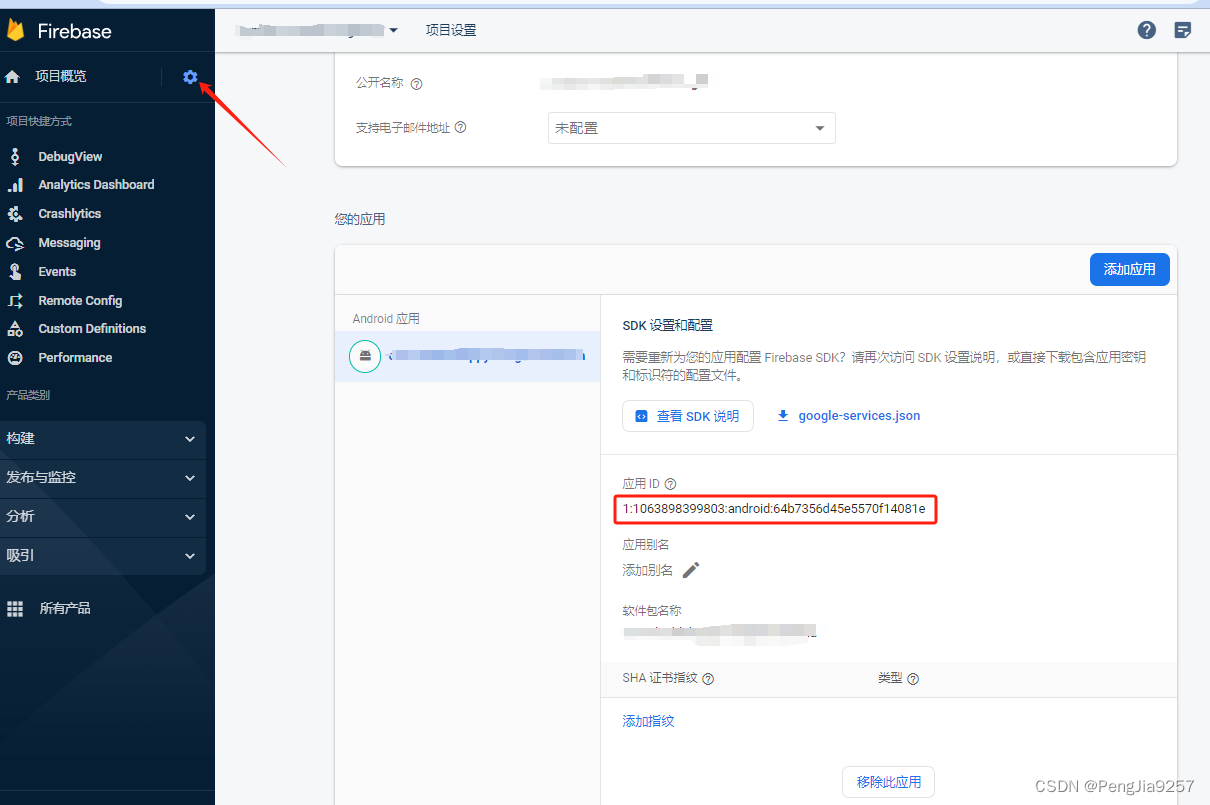Open the project selector dropdown arrow
The height and width of the screenshot is (805, 1210).
[x=393, y=30]
